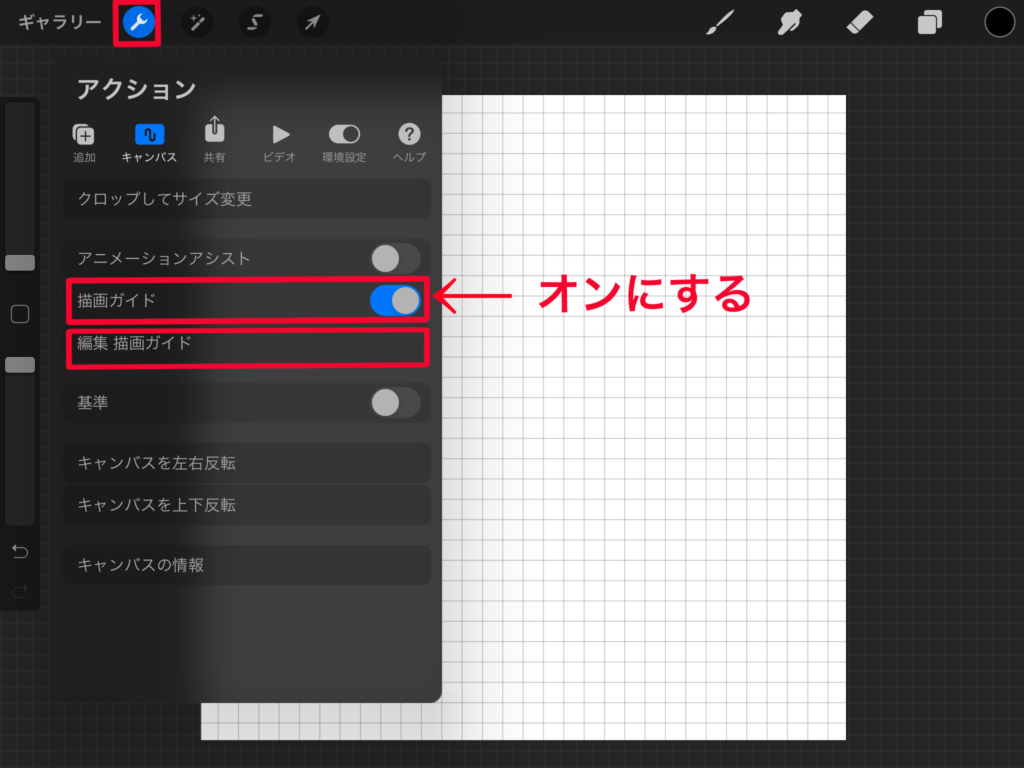Switch to the 追加 tab

(x=84, y=143)
